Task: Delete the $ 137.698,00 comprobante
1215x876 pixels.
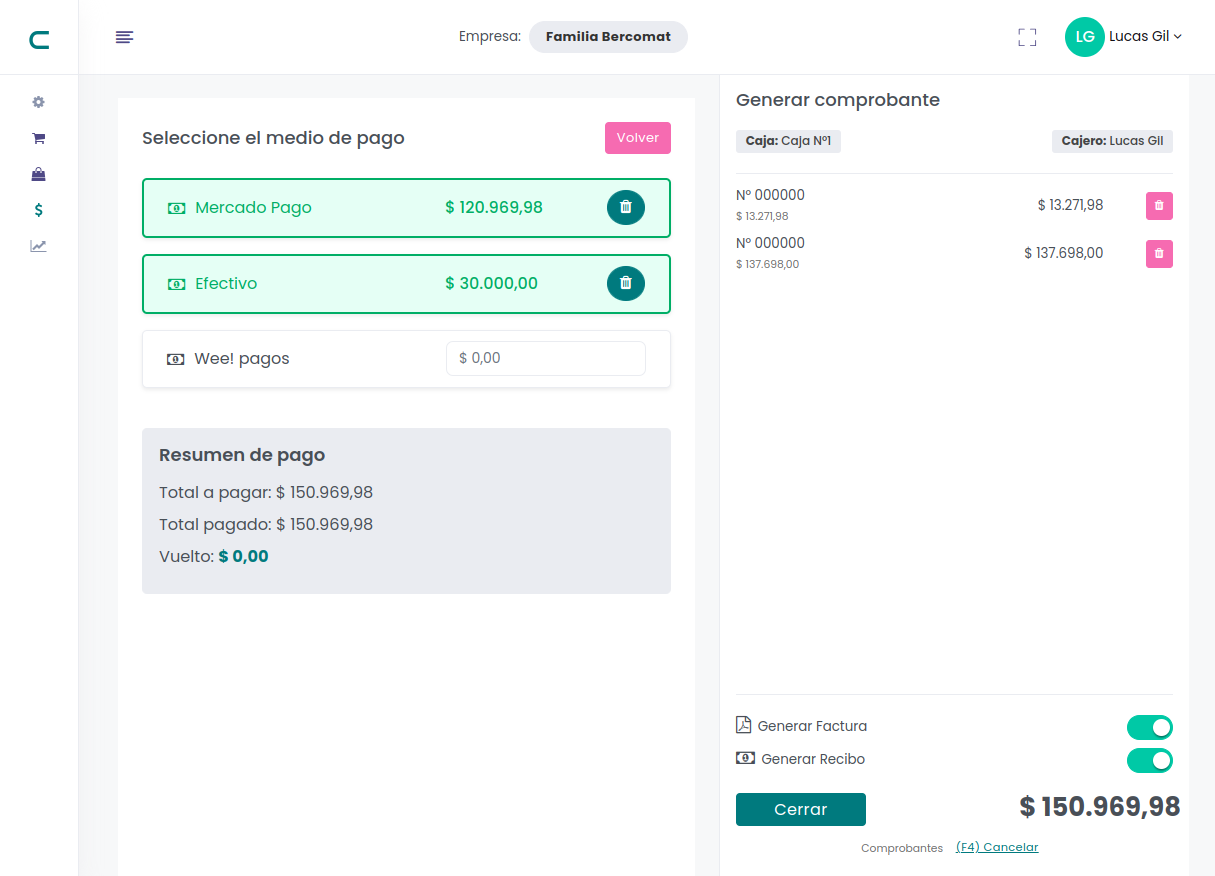Action: tap(1159, 254)
